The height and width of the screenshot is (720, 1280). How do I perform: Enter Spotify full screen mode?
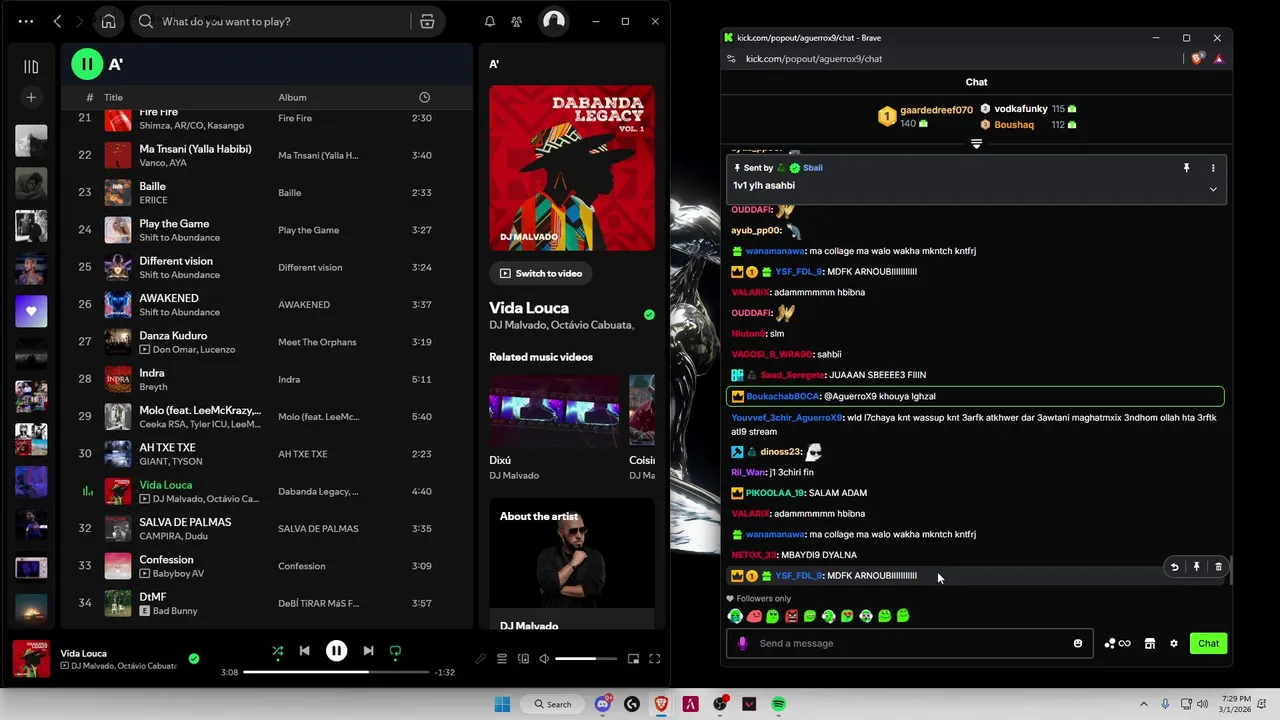coord(655,659)
